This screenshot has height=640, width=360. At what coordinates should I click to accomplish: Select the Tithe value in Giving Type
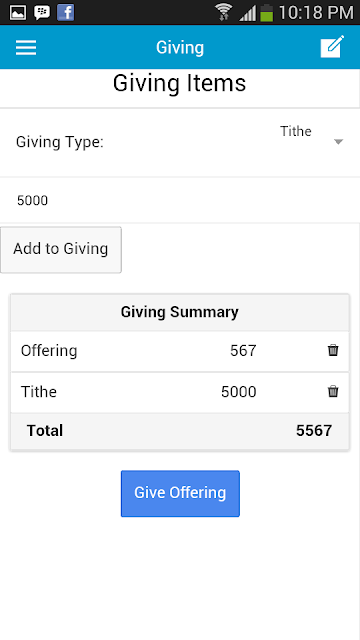(x=296, y=131)
